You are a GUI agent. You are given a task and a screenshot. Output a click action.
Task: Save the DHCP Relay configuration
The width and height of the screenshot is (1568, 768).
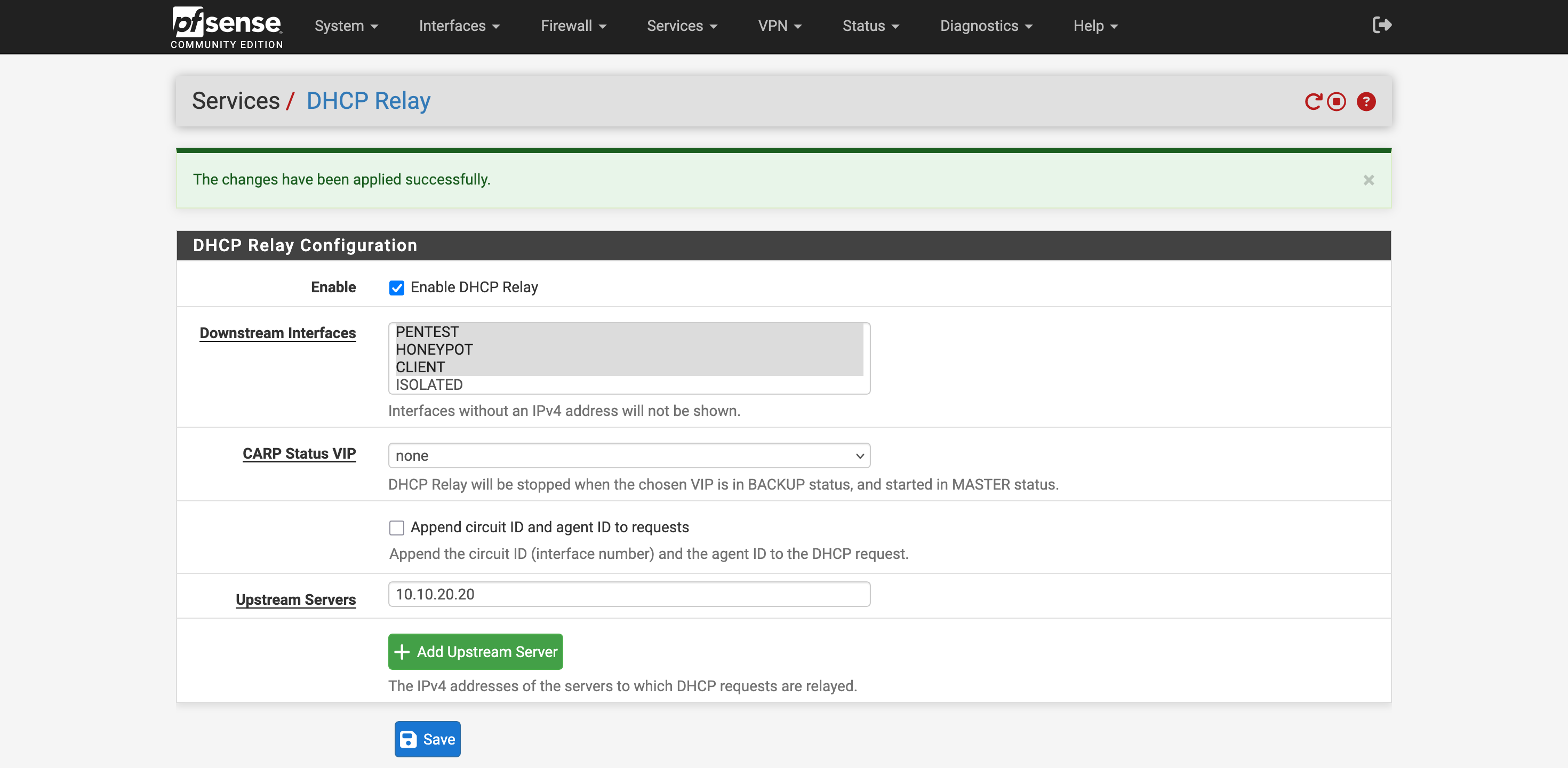pos(427,739)
